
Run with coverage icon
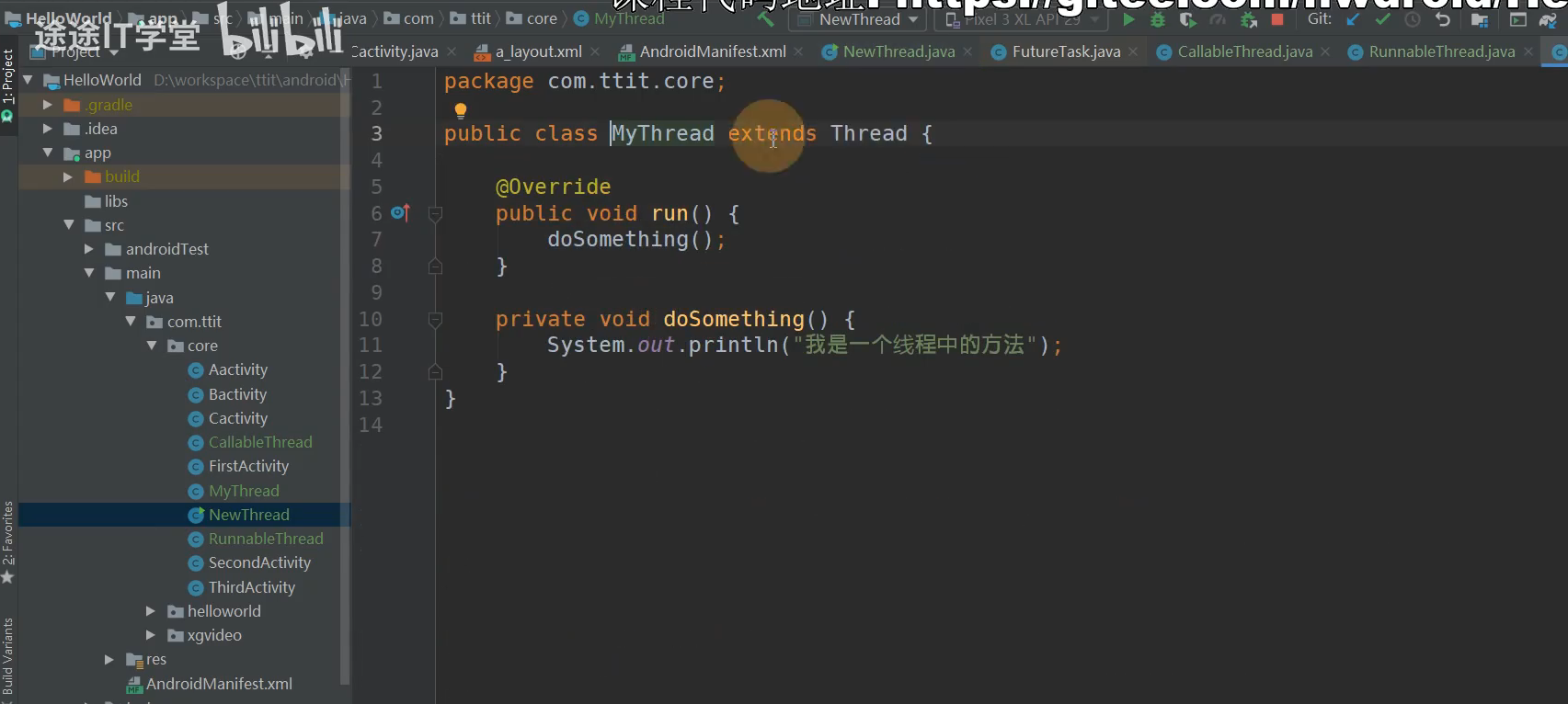(x=1187, y=19)
